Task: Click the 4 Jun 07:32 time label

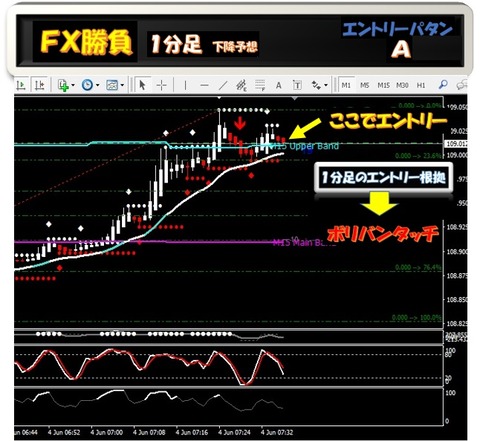Action: (x=277, y=432)
